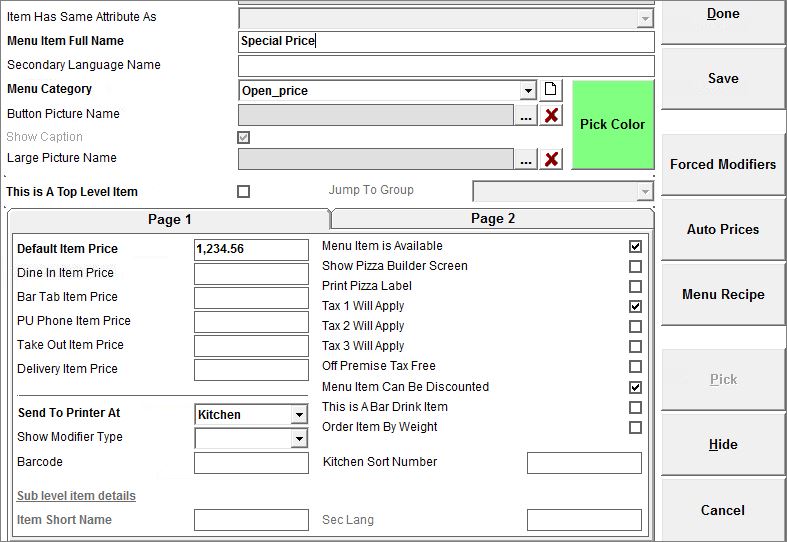This screenshot has width=787, height=542.
Task: Click the Default Item Price field
Action: [x=251, y=249]
